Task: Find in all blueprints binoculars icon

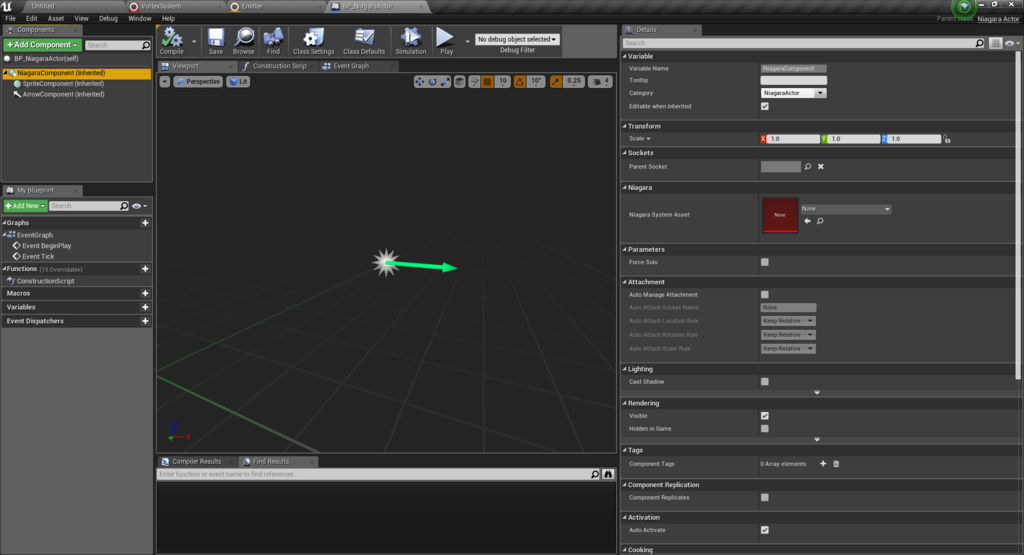Action: click(x=608, y=474)
